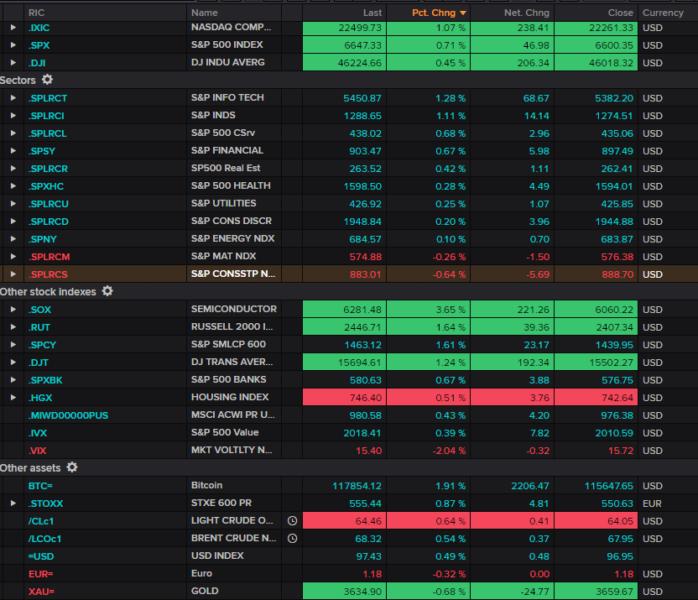Screen dimensions: 698x600
Task: Click the clock icon on BRENT CRUDE row
Action: pos(292,539)
